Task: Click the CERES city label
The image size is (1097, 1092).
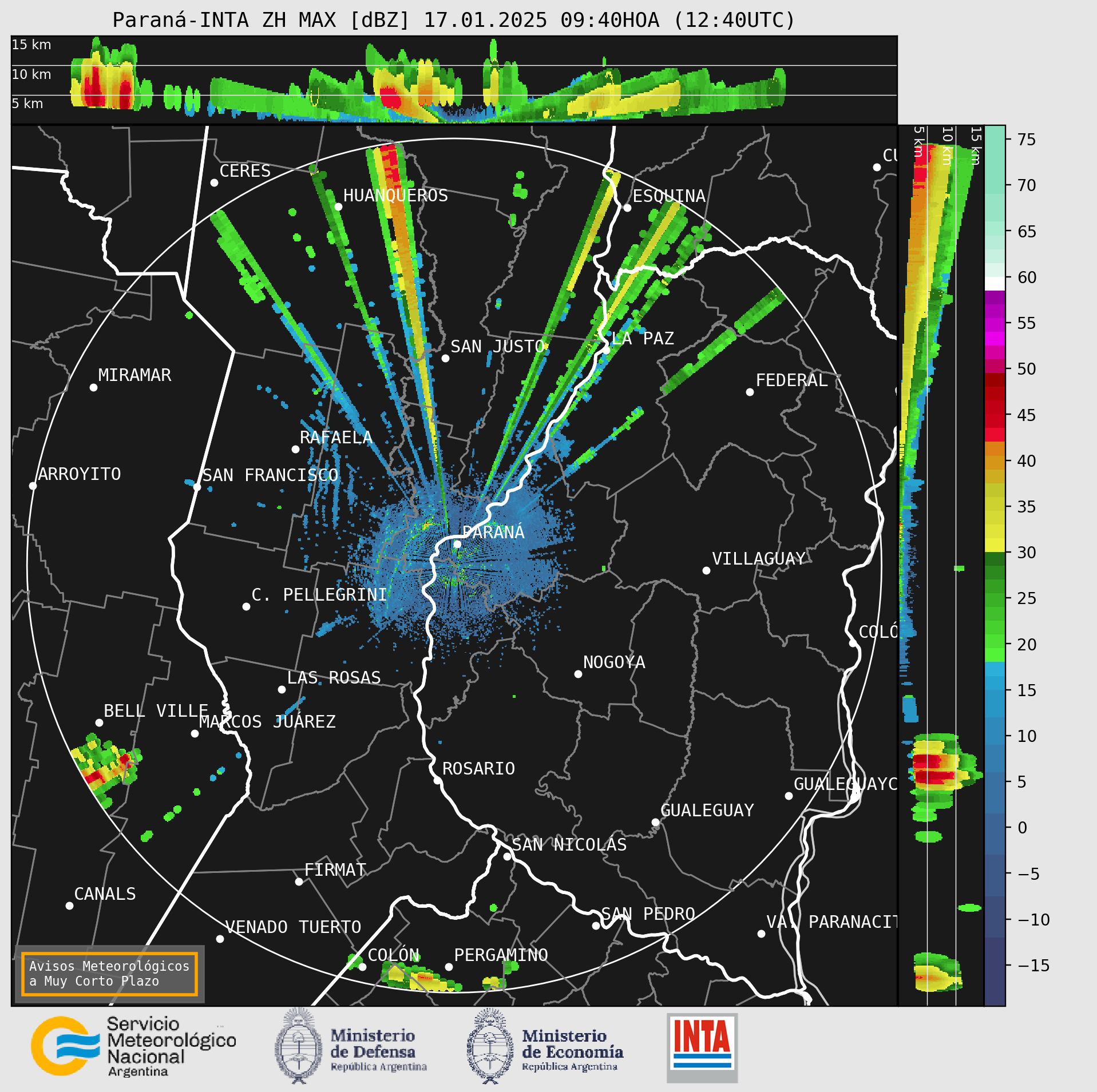Action: pyautogui.click(x=245, y=170)
